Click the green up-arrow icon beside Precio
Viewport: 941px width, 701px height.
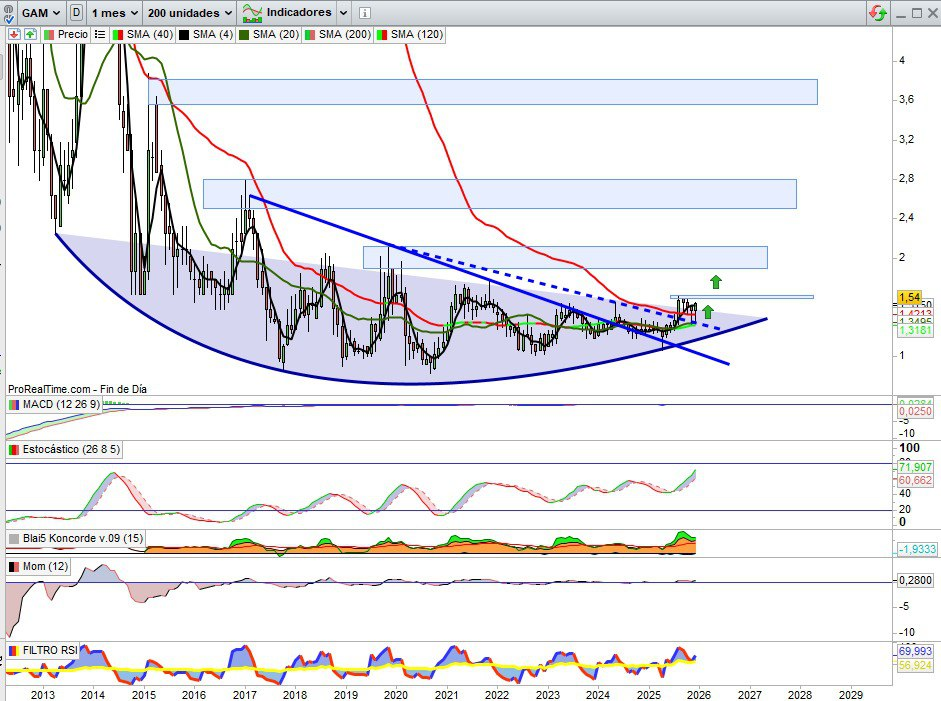pos(30,34)
